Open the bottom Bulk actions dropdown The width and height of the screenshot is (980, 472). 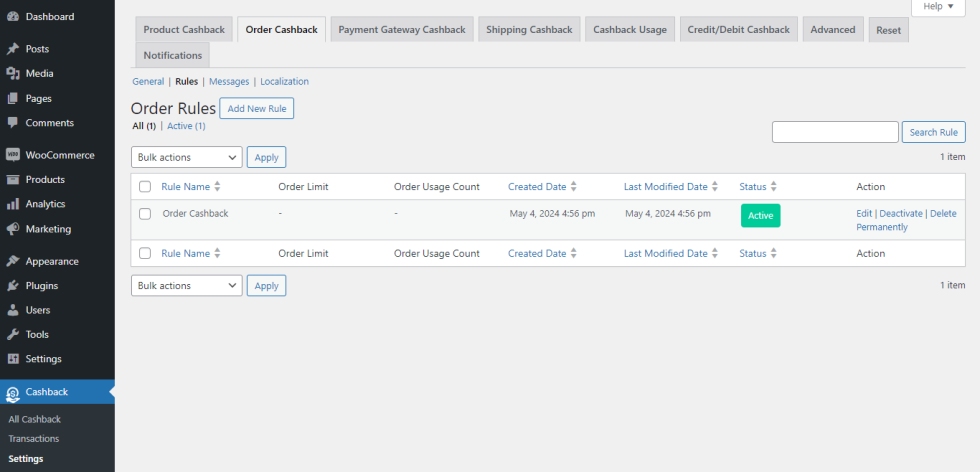186,286
